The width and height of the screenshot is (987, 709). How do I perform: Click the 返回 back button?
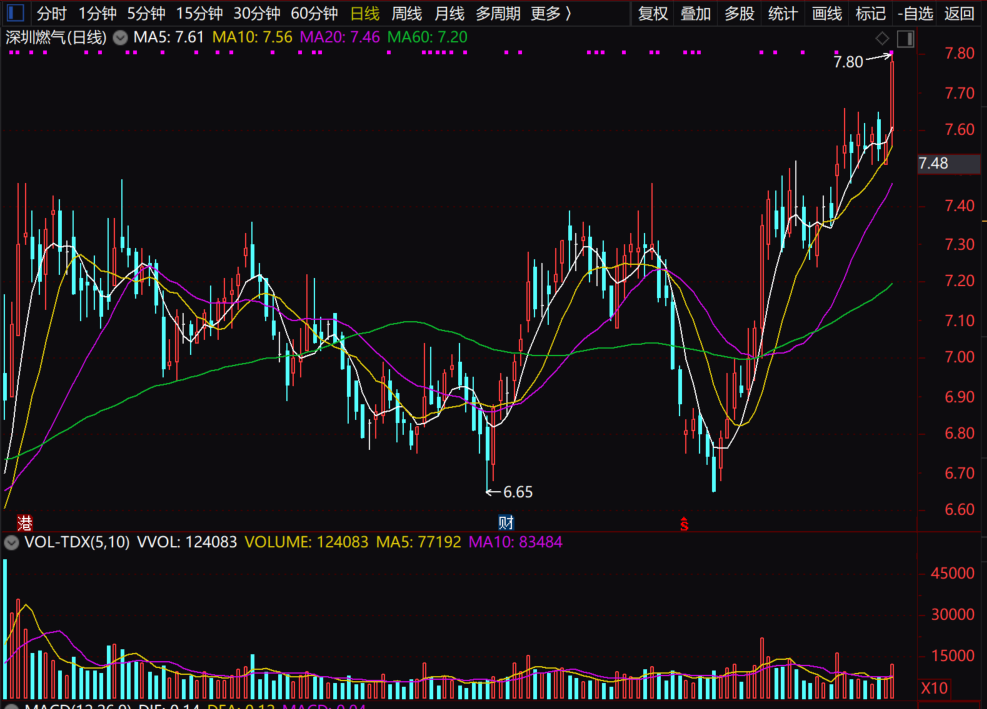pos(959,13)
